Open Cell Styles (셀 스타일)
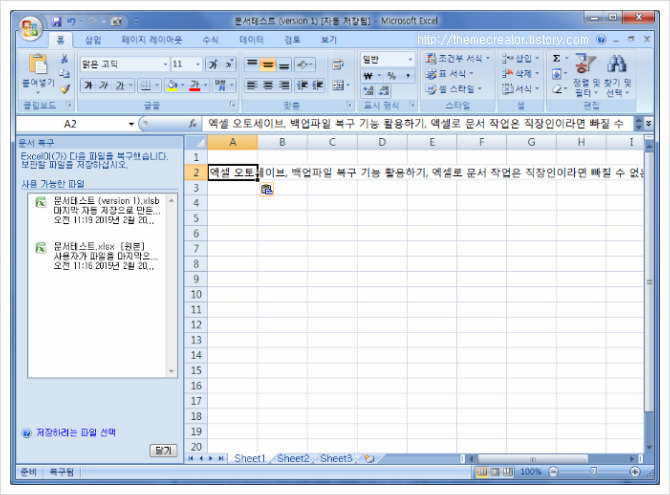The height and width of the screenshot is (495, 670). tap(453, 89)
